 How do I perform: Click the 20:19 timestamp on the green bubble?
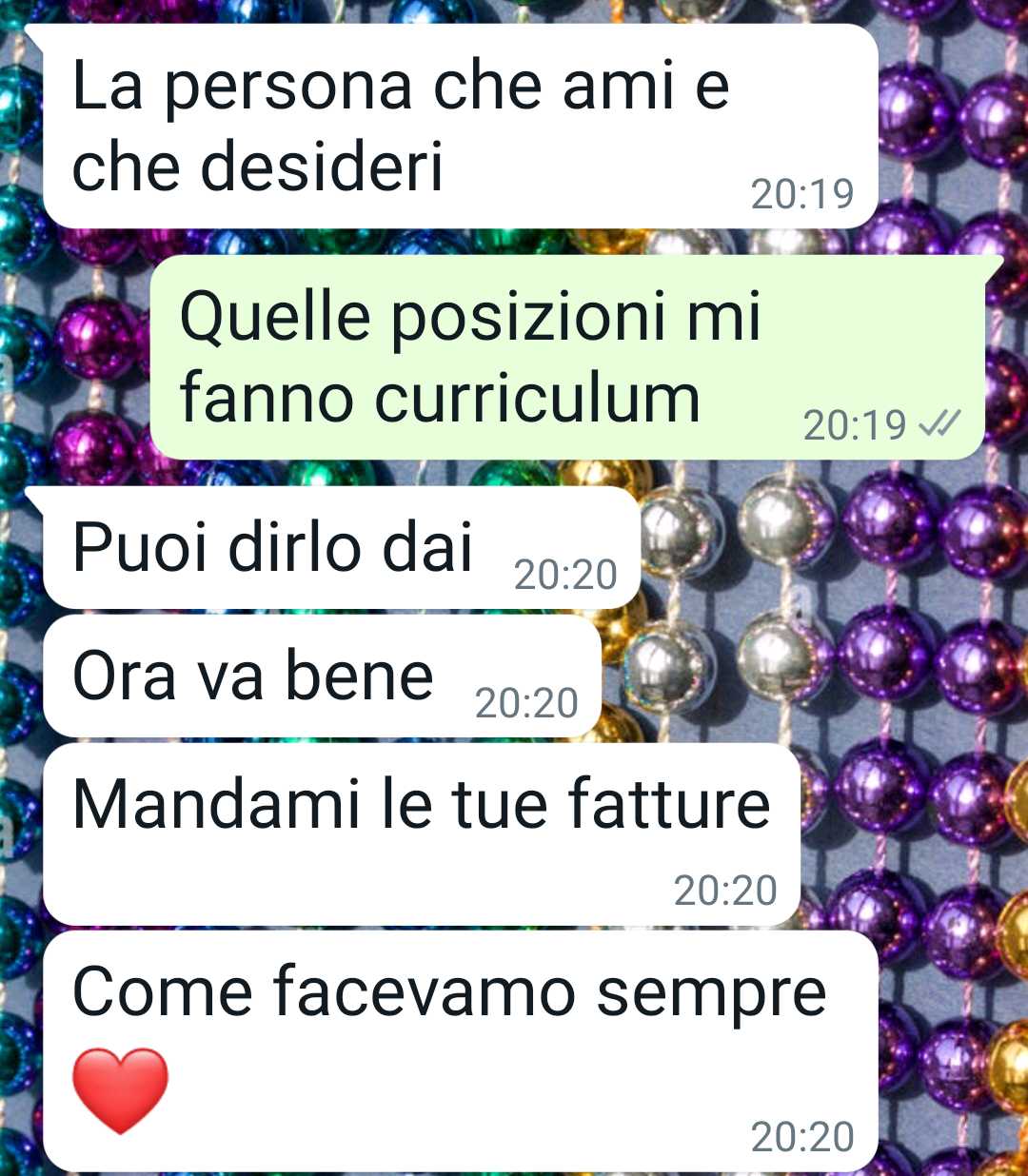click(x=855, y=425)
